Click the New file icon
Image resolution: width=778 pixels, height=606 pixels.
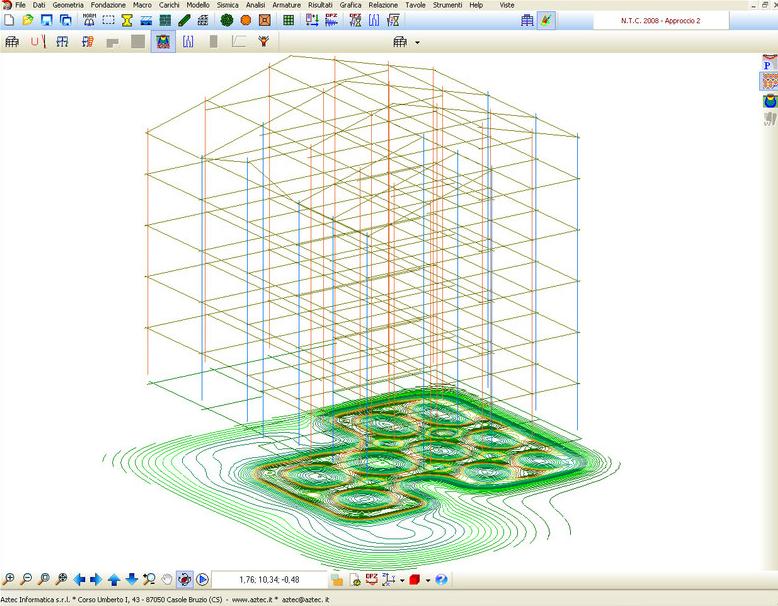pos(9,20)
